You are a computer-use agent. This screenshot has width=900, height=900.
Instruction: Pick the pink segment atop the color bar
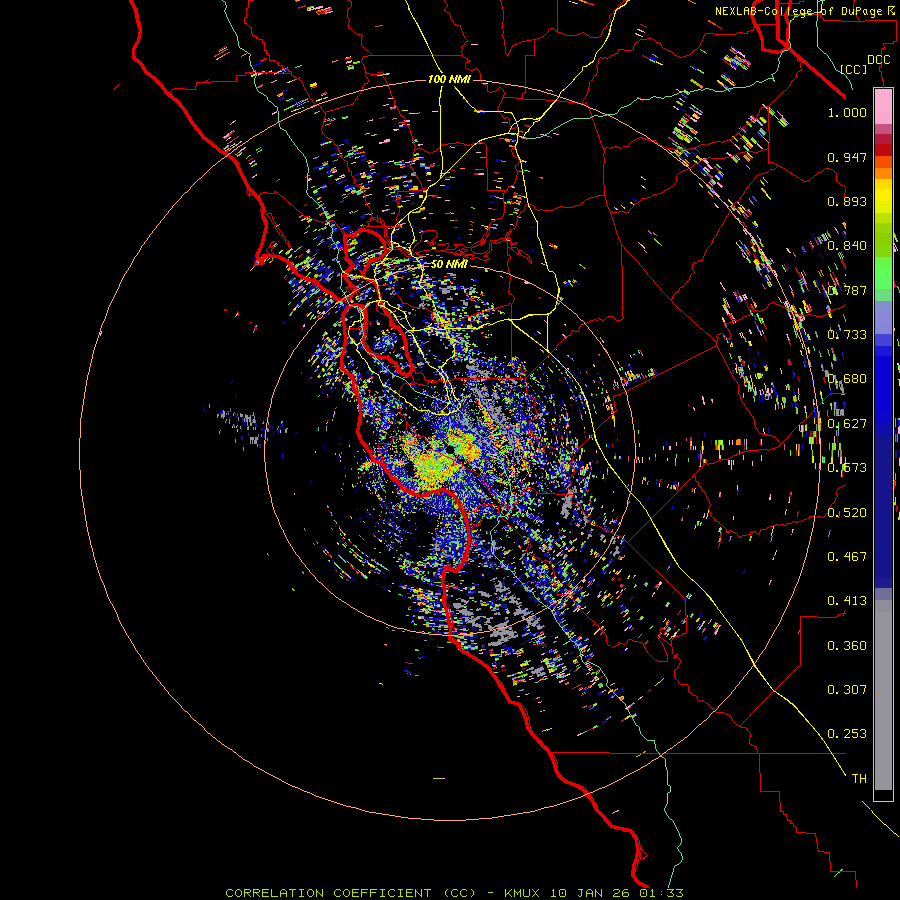(x=883, y=106)
